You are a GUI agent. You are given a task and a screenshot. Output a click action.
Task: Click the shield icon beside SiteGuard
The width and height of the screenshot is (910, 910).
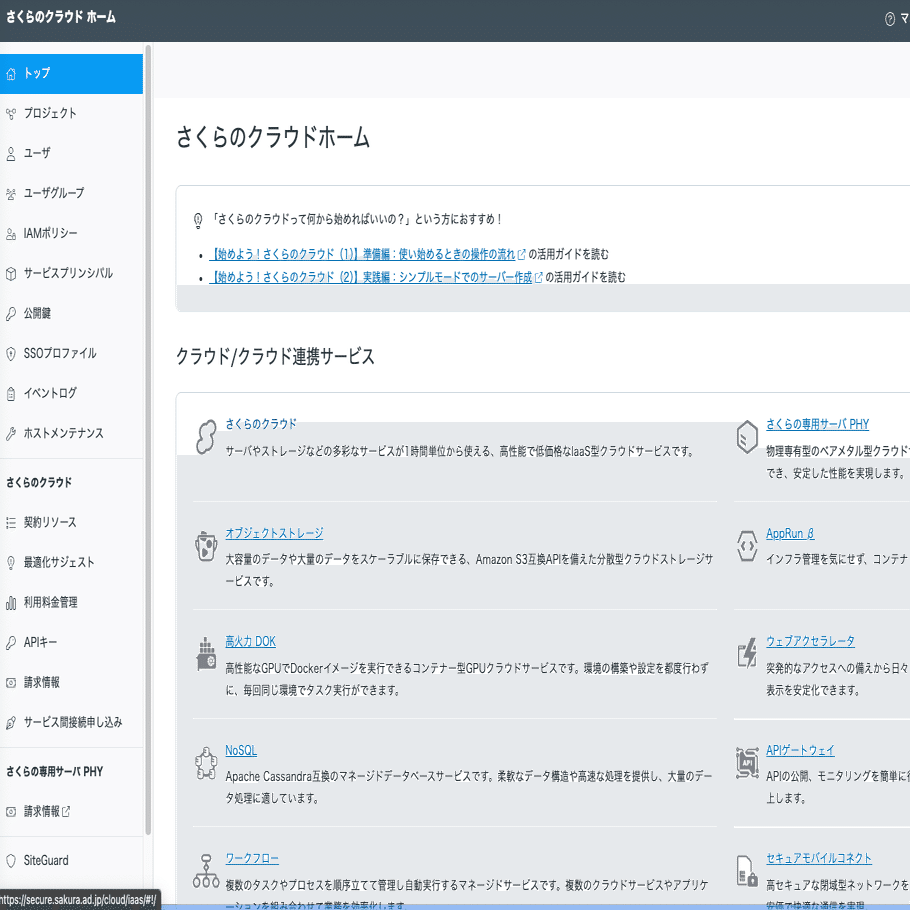(10, 861)
